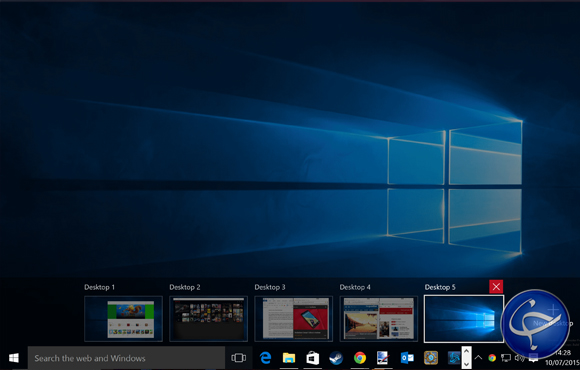The width and height of the screenshot is (580, 370).
Task: Open the network status tray icon
Action: pos(506,358)
